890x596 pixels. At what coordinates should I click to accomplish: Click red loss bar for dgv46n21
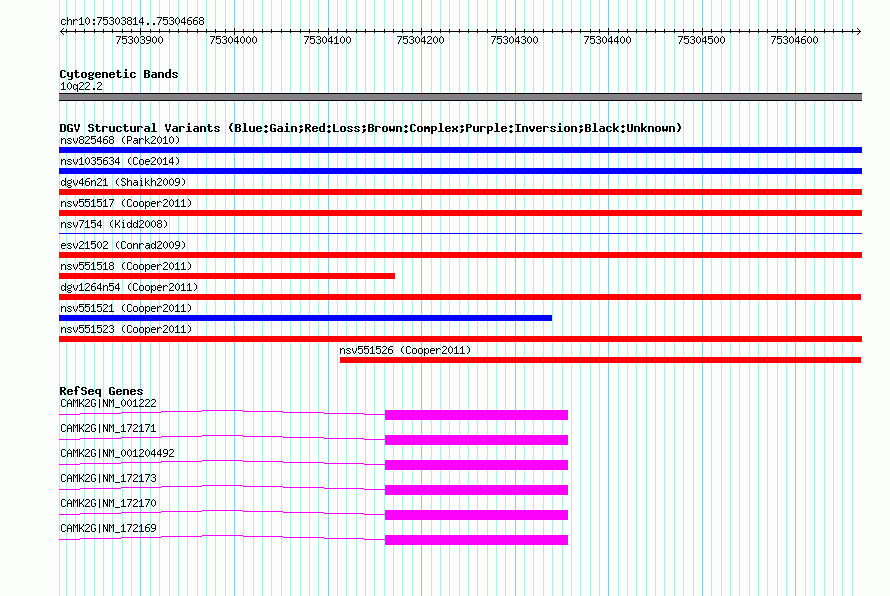pyautogui.click(x=460, y=192)
